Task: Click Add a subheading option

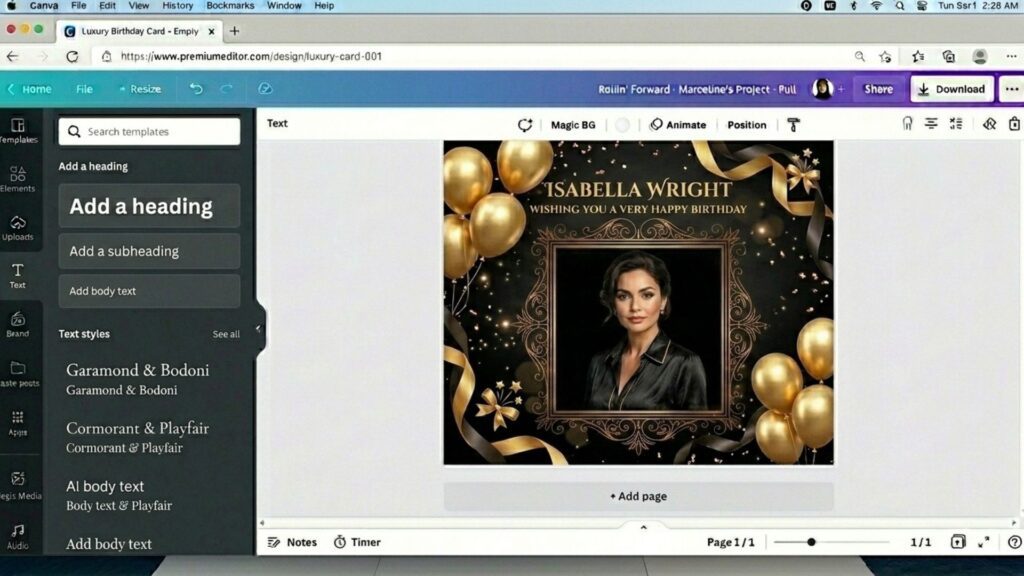Action: (150, 251)
